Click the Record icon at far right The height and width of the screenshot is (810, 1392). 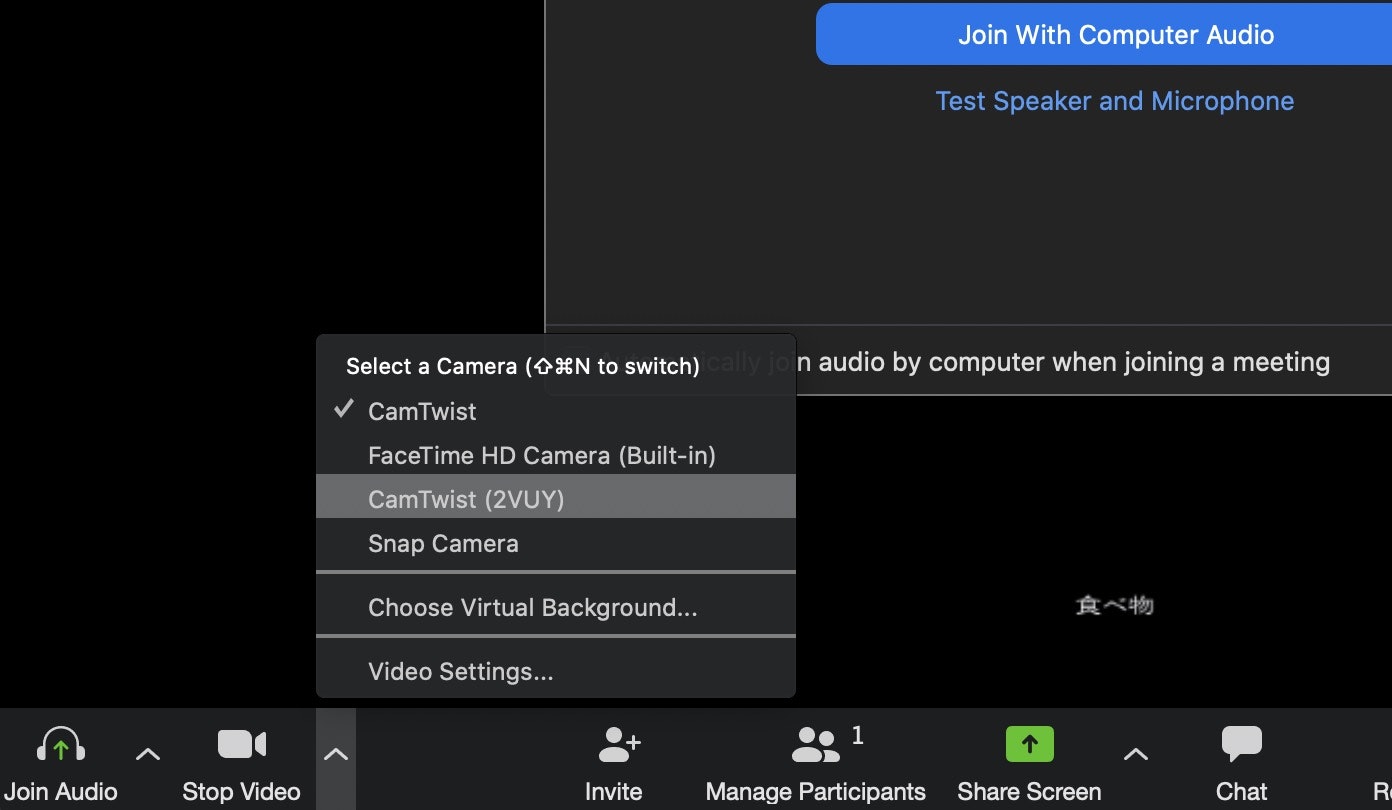[1385, 744]
